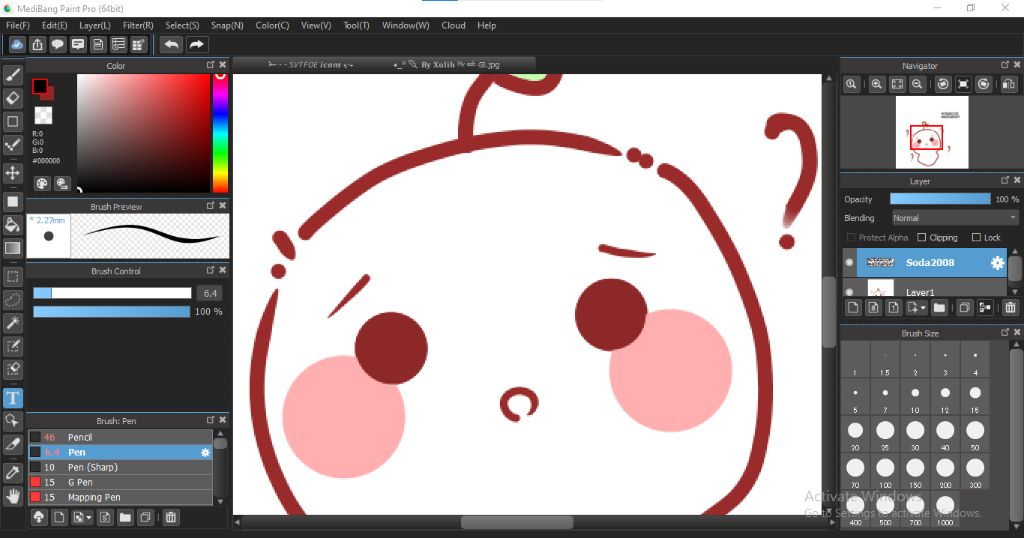Undock the Navigator panel

(1005, 65)
